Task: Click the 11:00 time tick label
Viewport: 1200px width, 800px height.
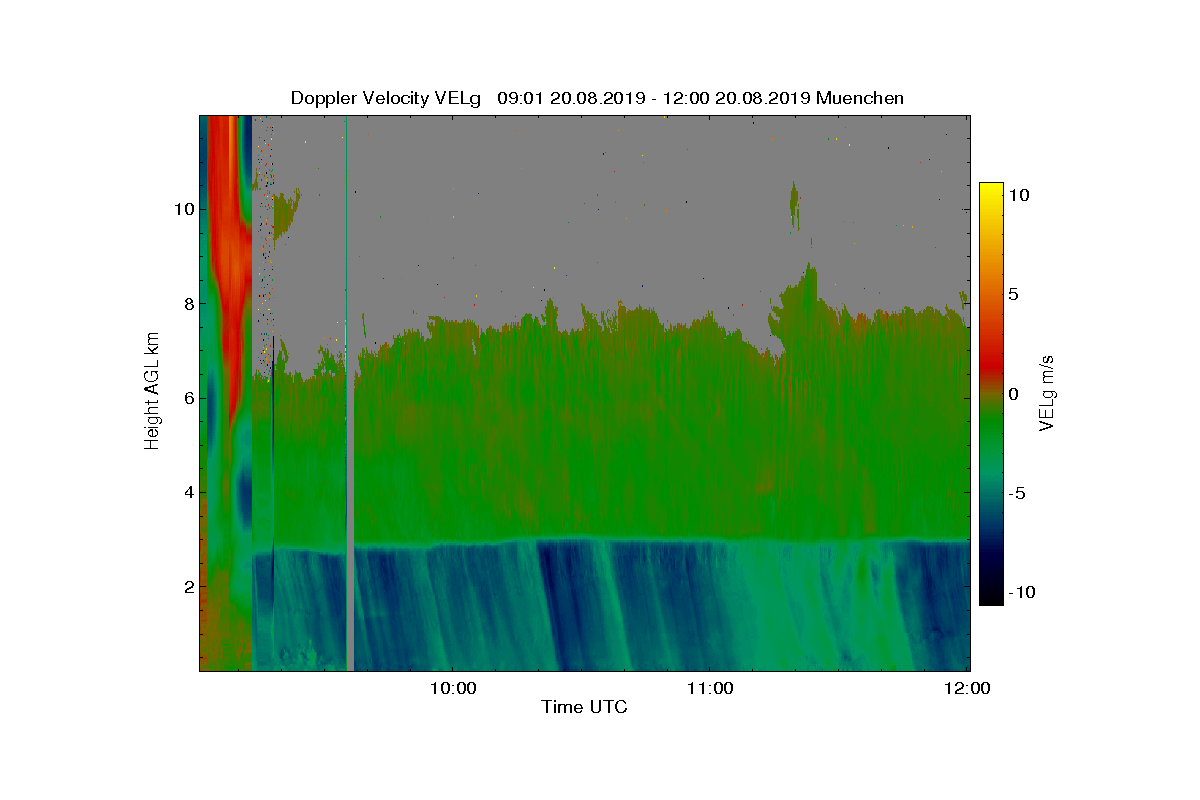Action: [x=710, y=688]
